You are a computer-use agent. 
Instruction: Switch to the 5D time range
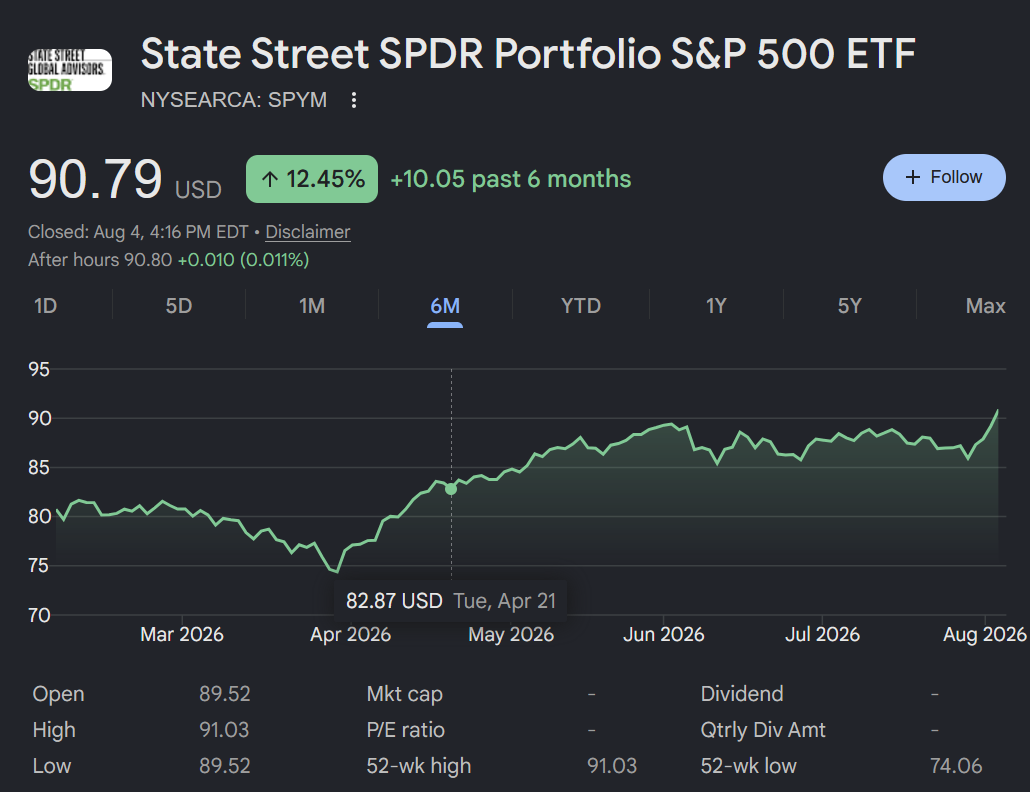click(179, 306)
